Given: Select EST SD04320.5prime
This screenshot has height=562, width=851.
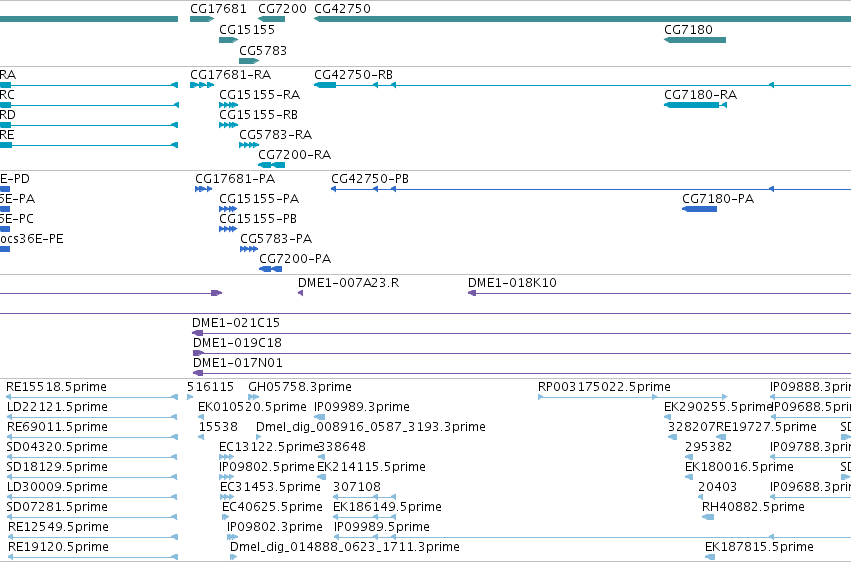Looking at the screenshot, I should 57,447.
